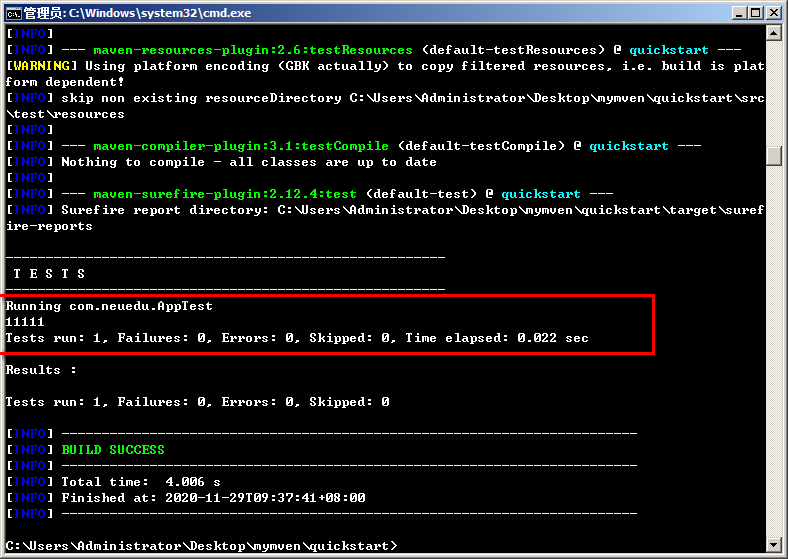Click the Results : line

[x=41, y=370]
